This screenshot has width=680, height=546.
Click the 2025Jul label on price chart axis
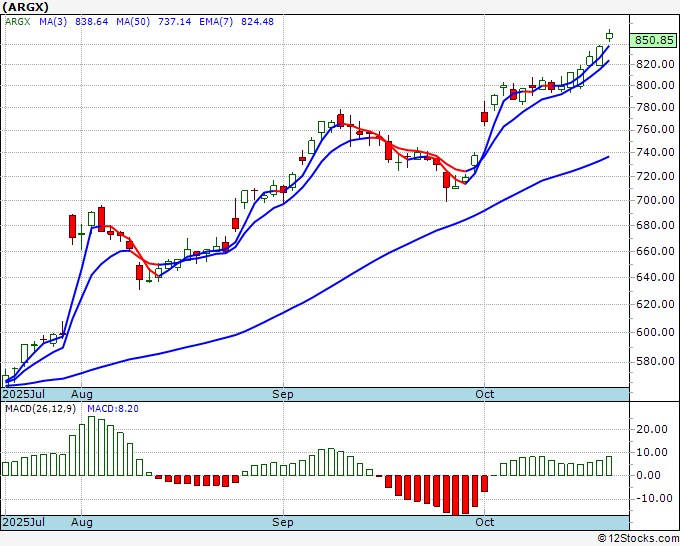tap(23, 394)
